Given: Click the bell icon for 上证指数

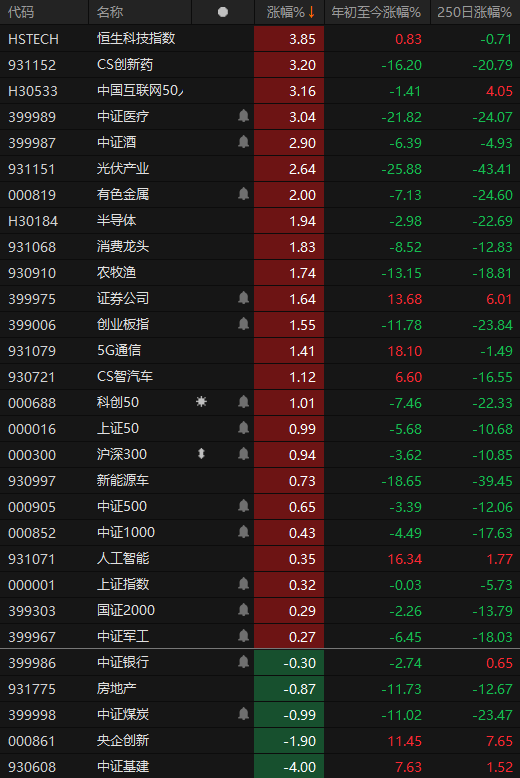Looking at the screenshot, I should point(243,584).
